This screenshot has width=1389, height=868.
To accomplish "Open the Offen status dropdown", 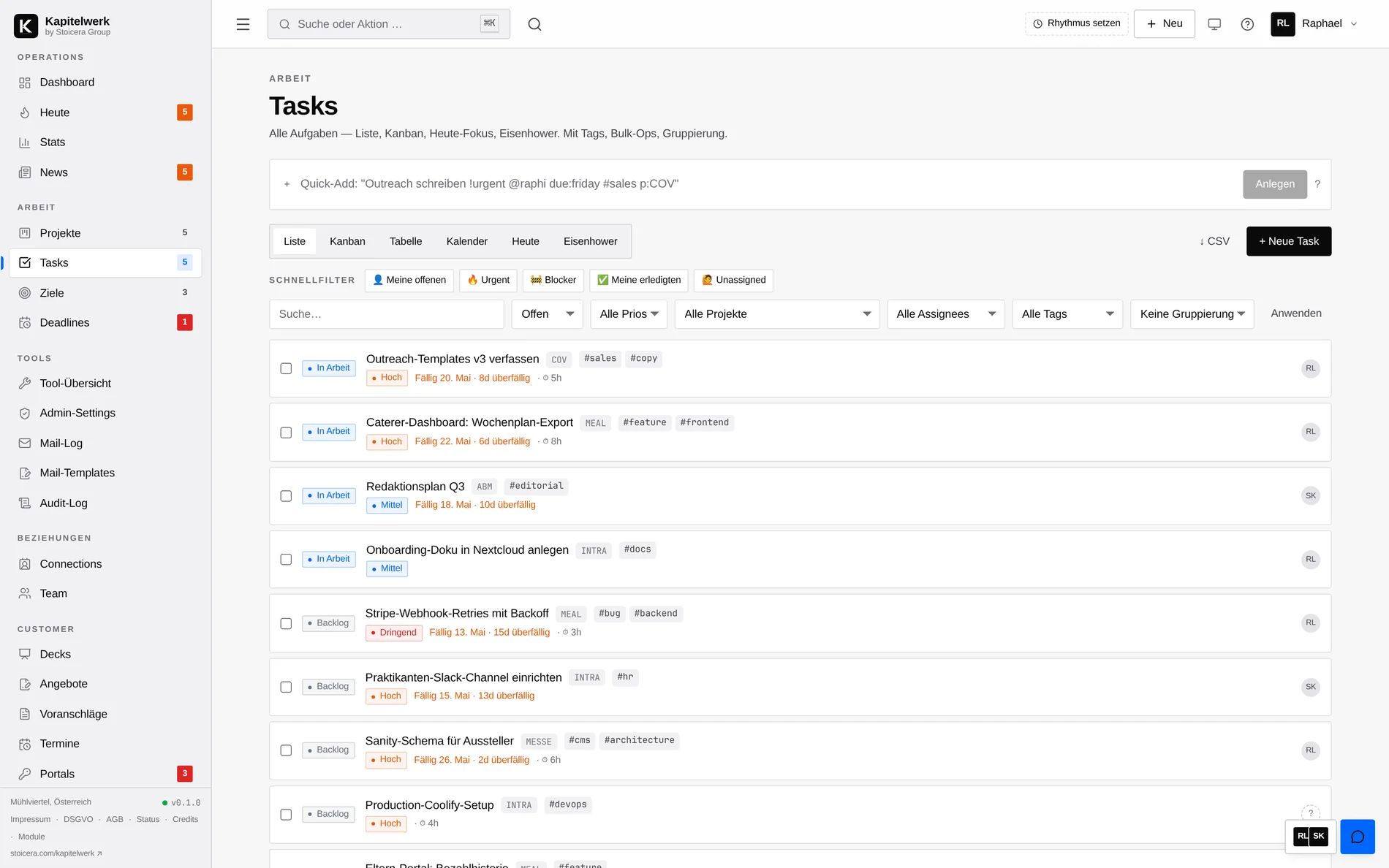I will click(547, 314).
